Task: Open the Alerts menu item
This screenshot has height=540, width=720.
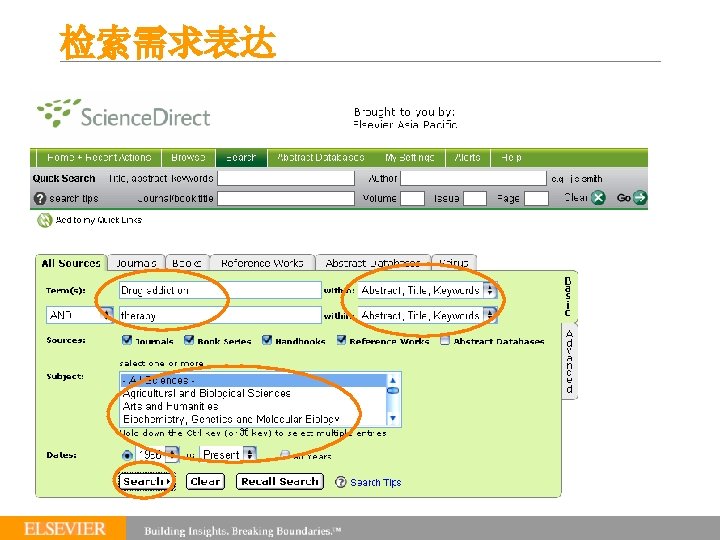Action: [467, 158]
